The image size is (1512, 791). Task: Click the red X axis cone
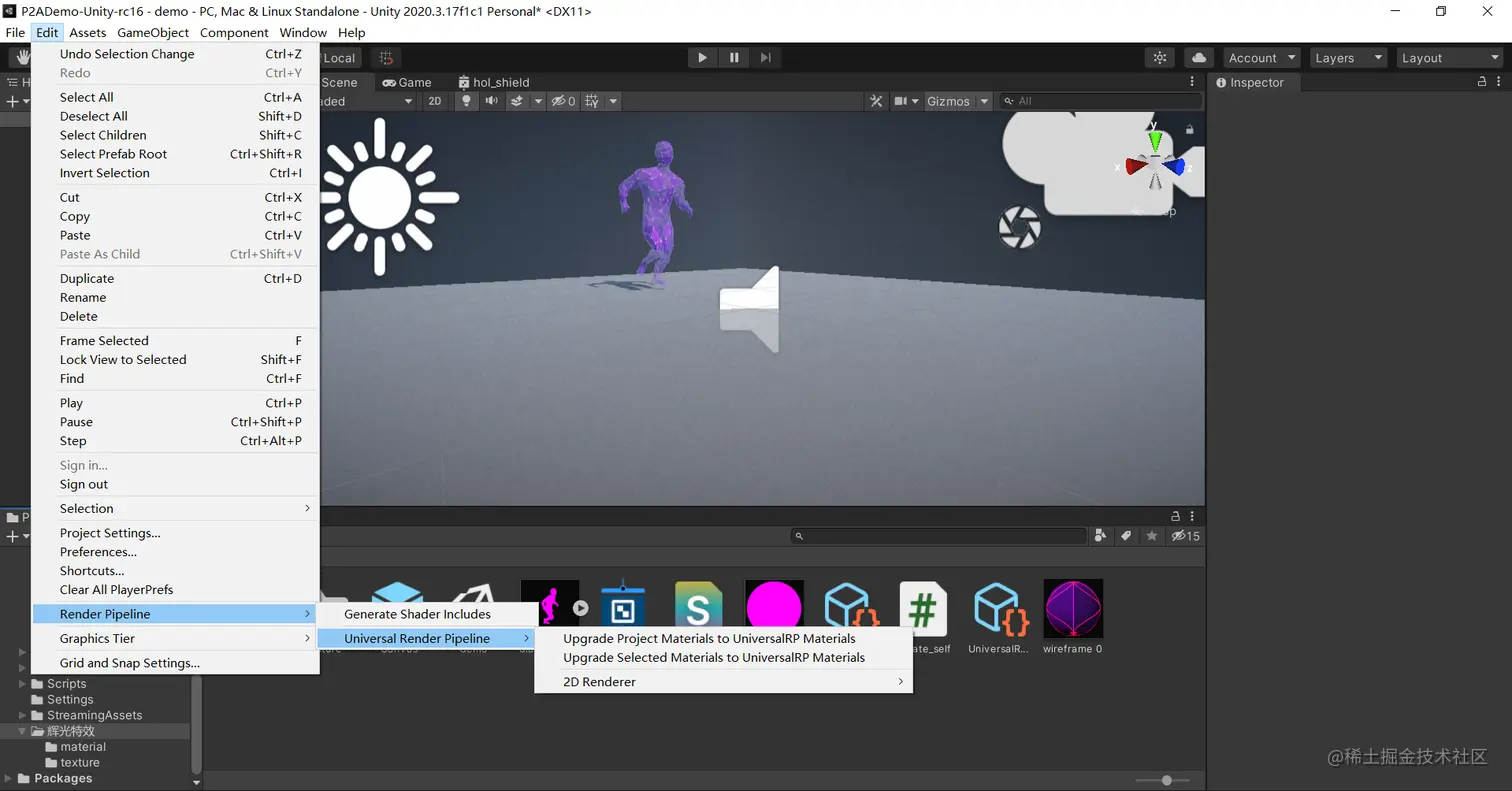1134,166
